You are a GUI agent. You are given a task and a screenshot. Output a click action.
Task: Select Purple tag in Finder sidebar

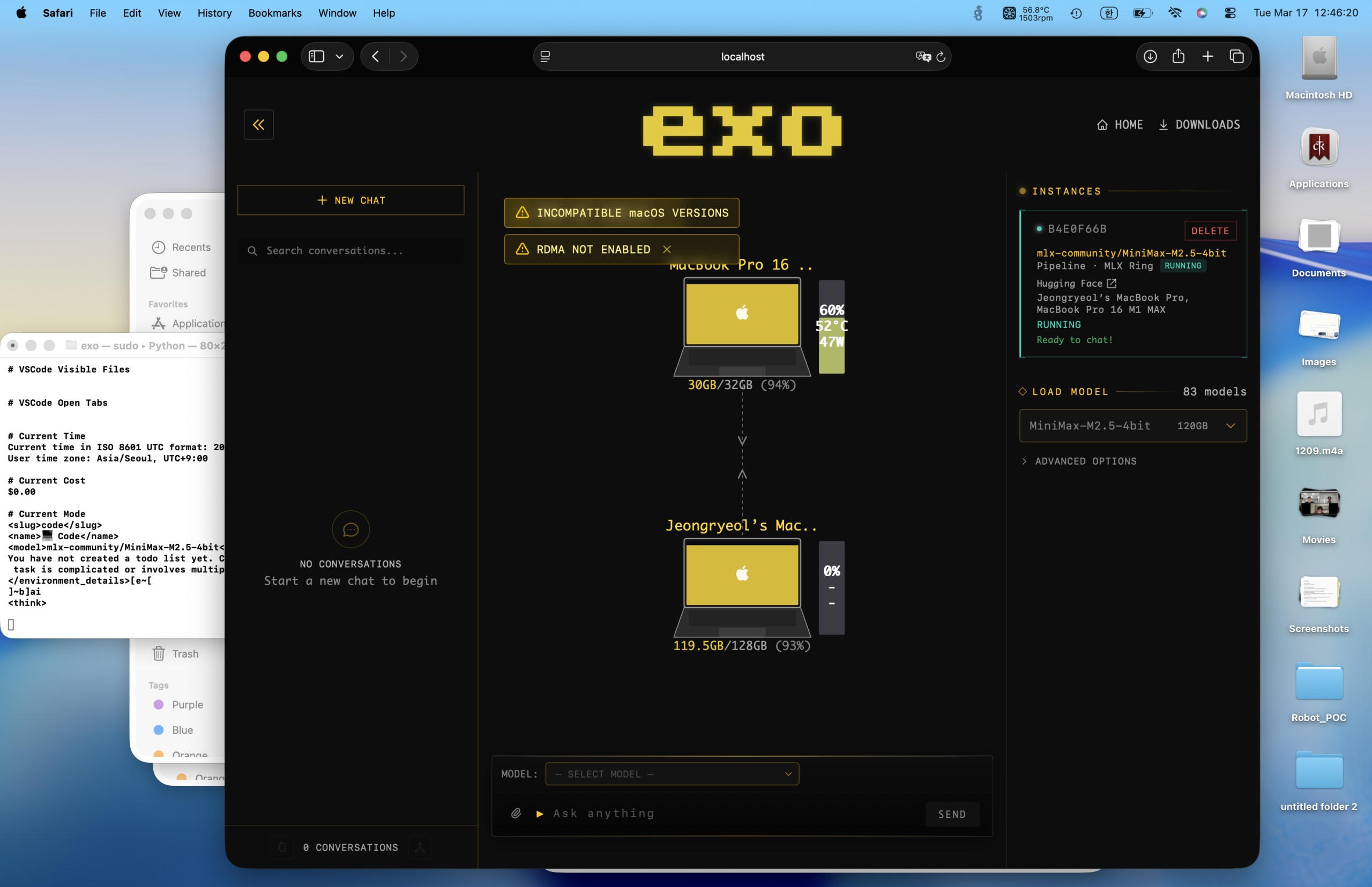tap(178, 704)
